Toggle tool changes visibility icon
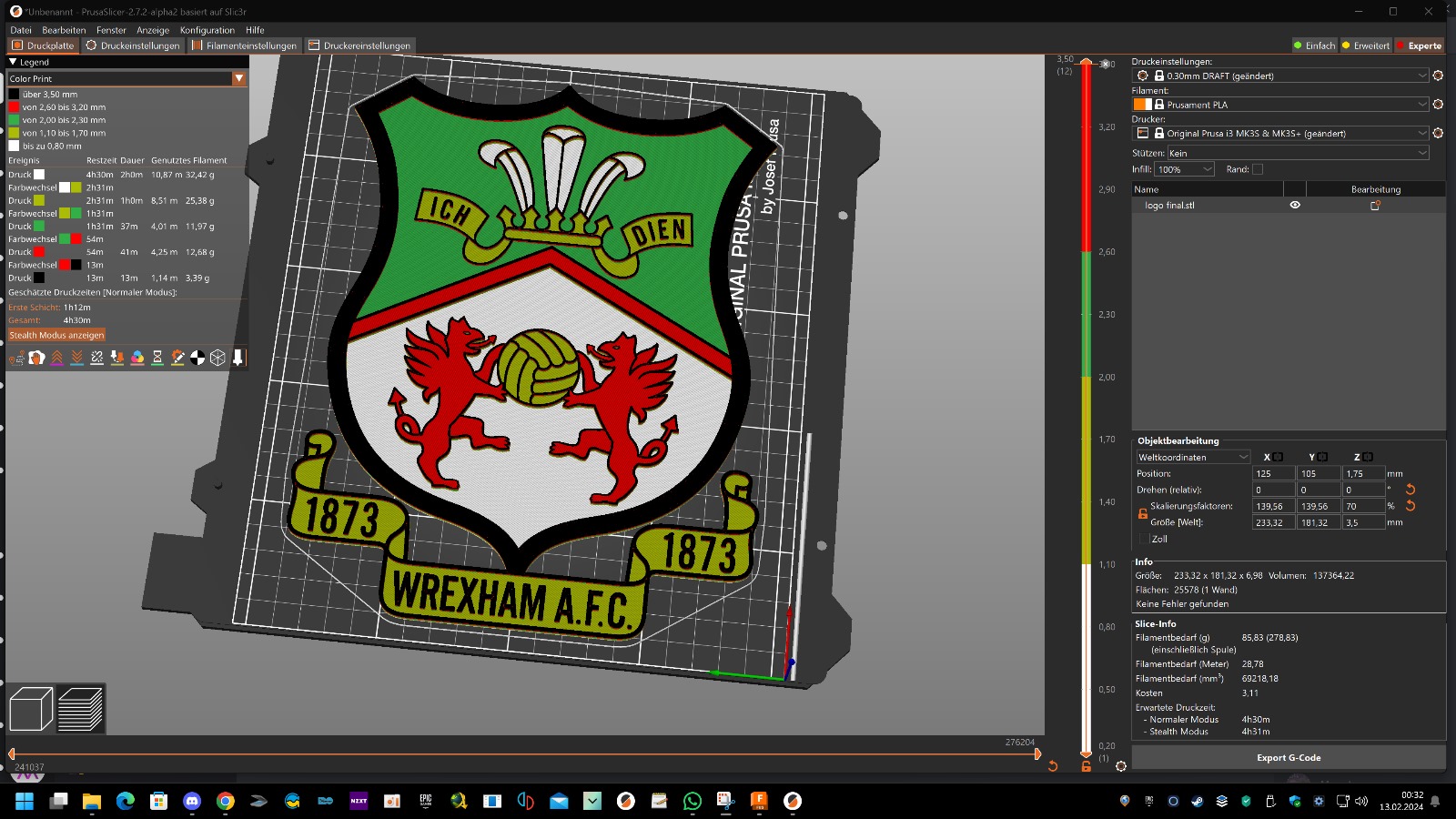This screenshot has width=1456, height=819. tap(116, 358)
